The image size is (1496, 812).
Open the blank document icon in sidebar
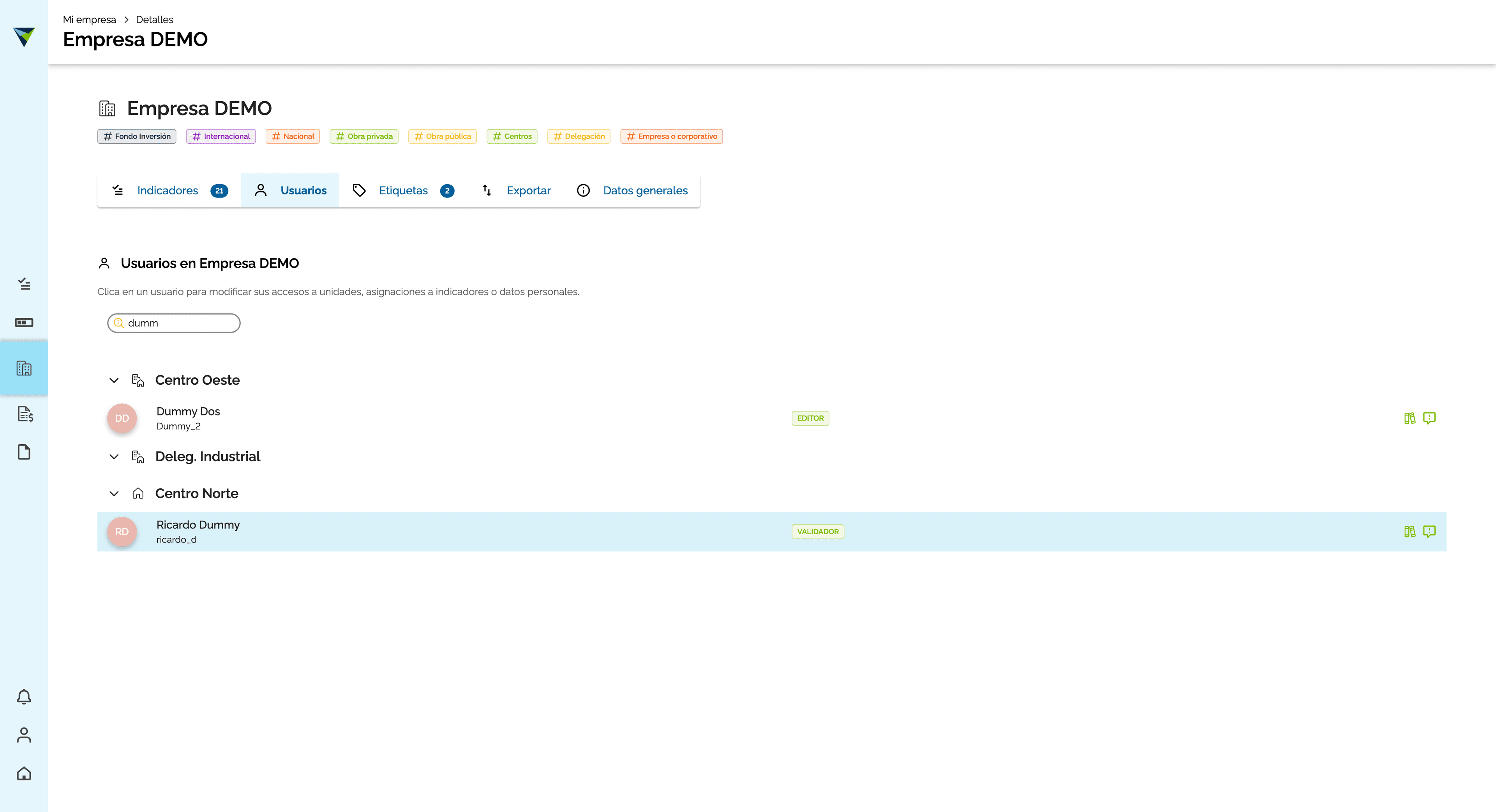(24, 452)
